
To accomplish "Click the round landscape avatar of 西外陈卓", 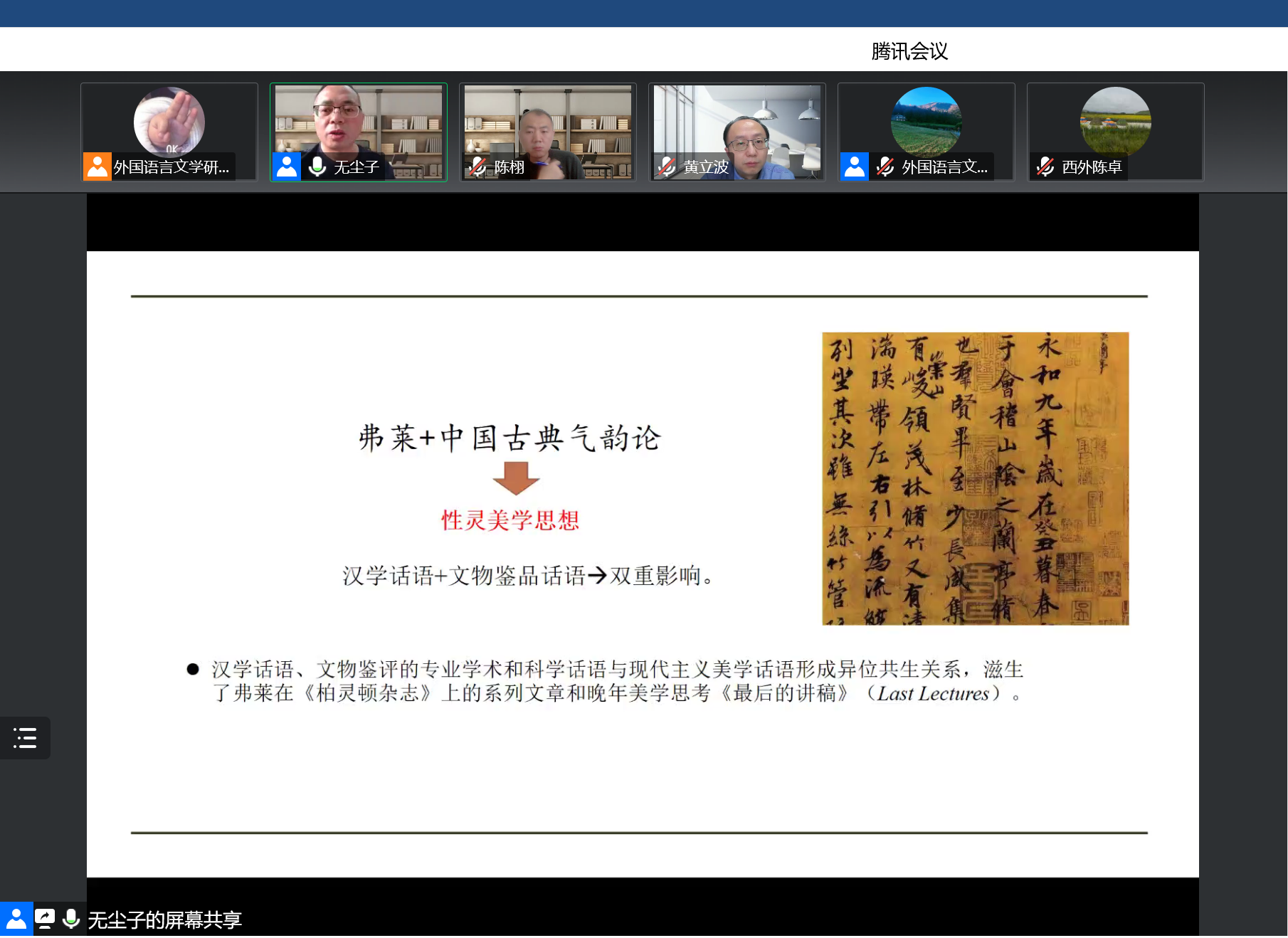I will tap(1115, 121).
